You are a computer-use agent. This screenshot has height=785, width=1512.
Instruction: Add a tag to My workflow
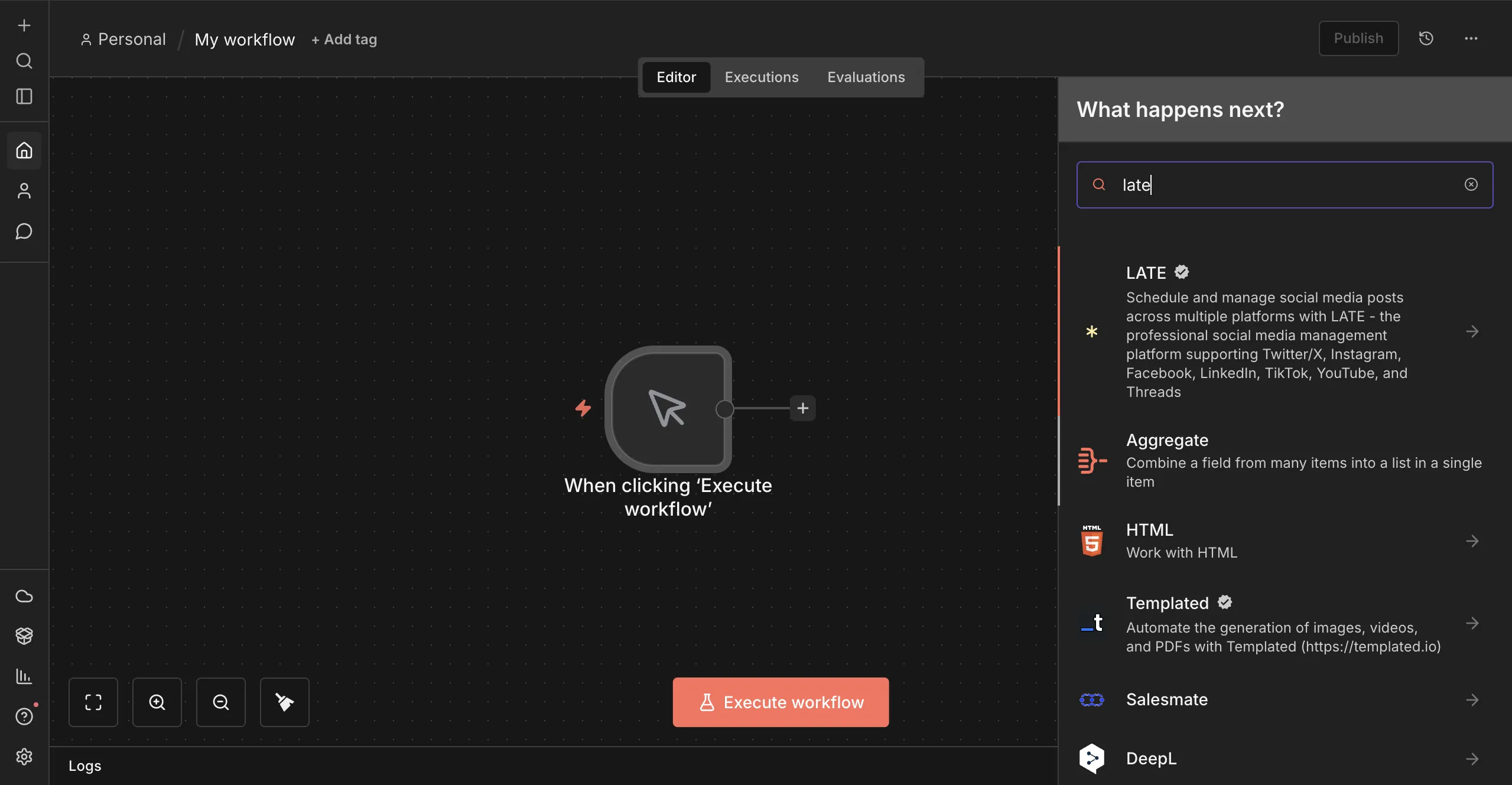pyautogui.click(x=344, y=39)
